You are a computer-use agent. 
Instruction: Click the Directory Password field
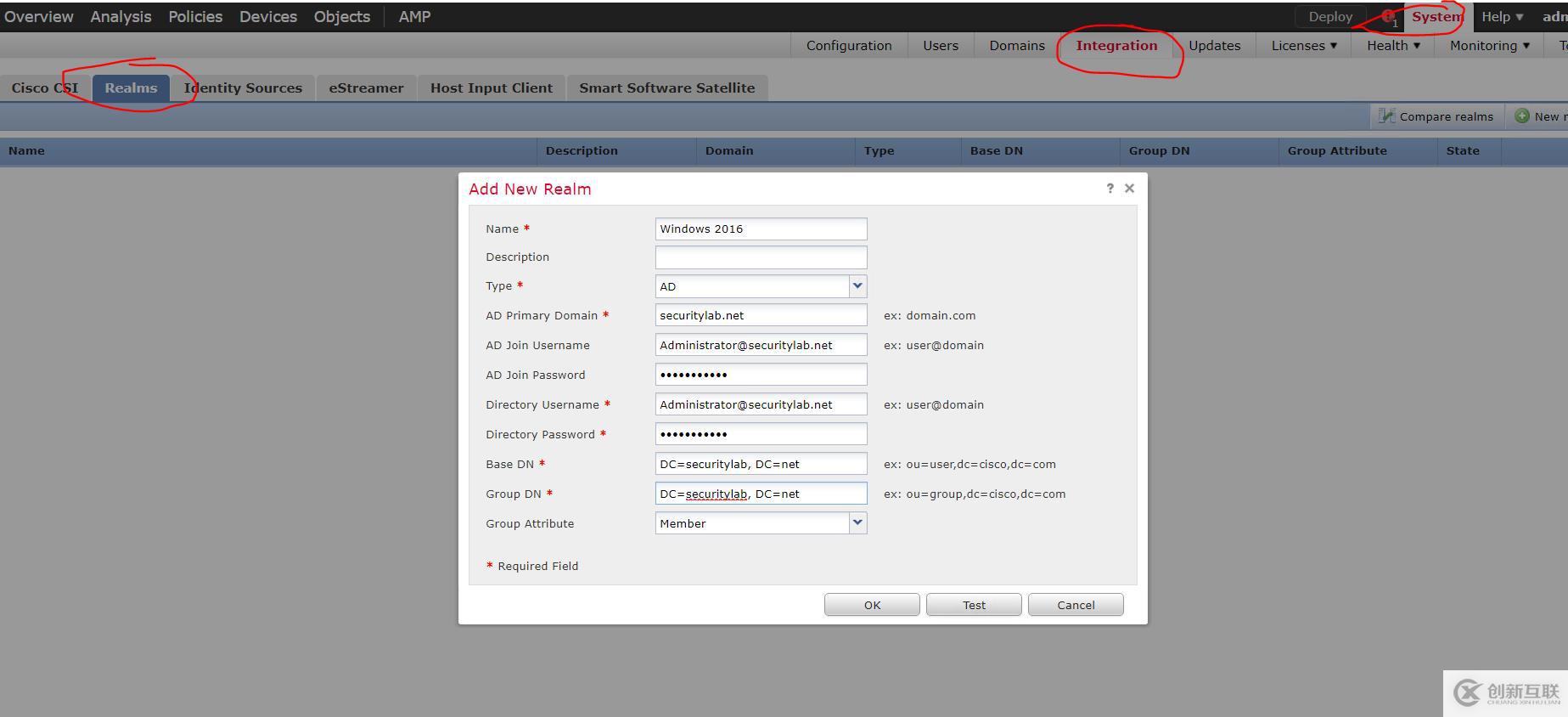point(761,434)
